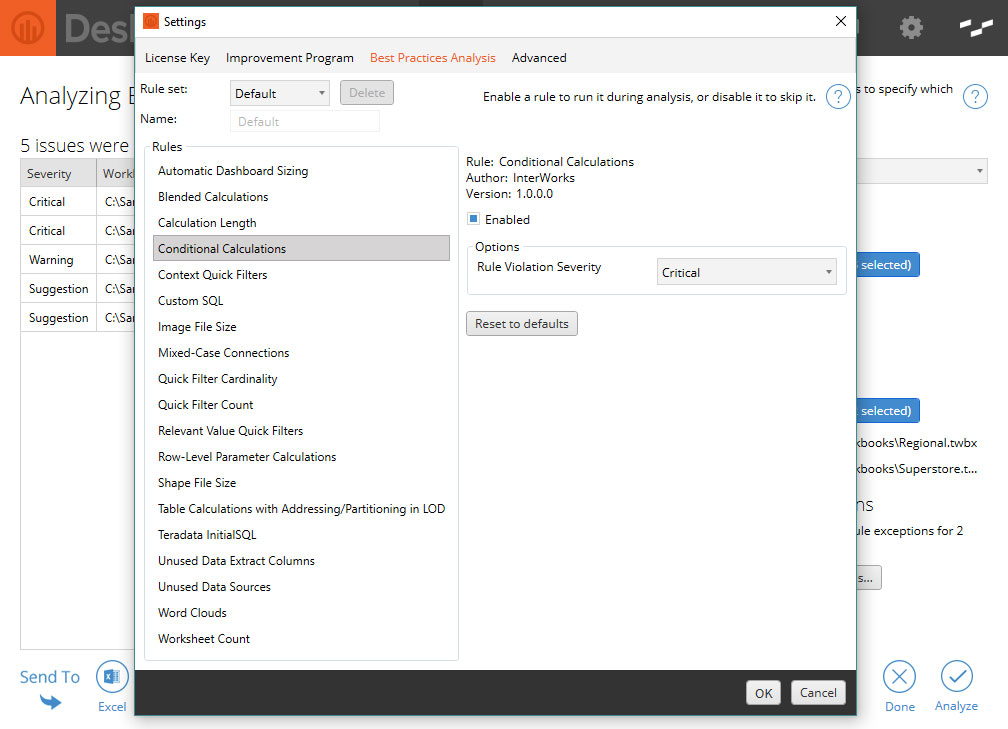Click the Excel export icon
This screenshot has height=729, width=1008.
(112, 678)
